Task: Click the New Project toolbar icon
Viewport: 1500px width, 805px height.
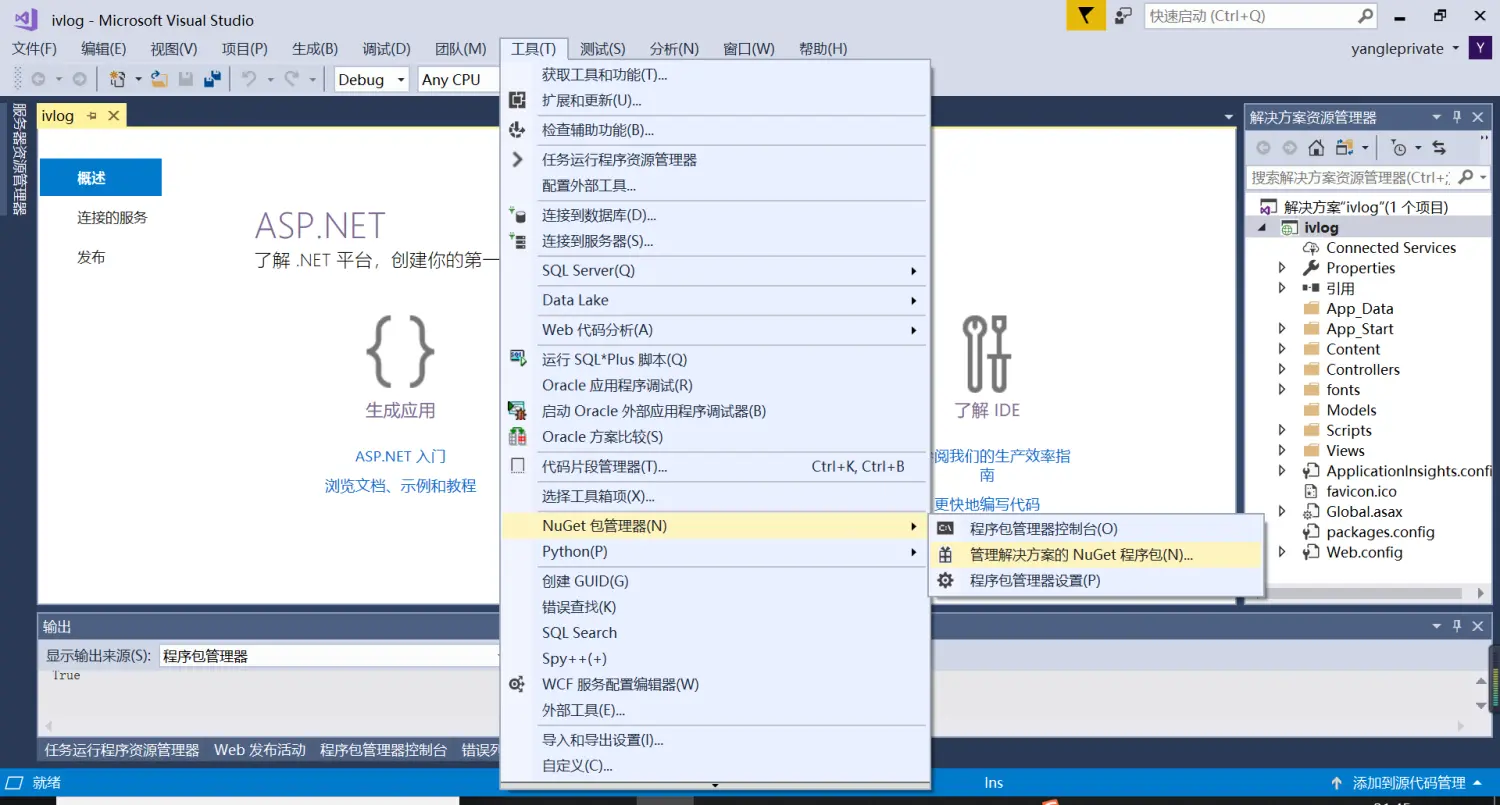Action: coord(118,79)
